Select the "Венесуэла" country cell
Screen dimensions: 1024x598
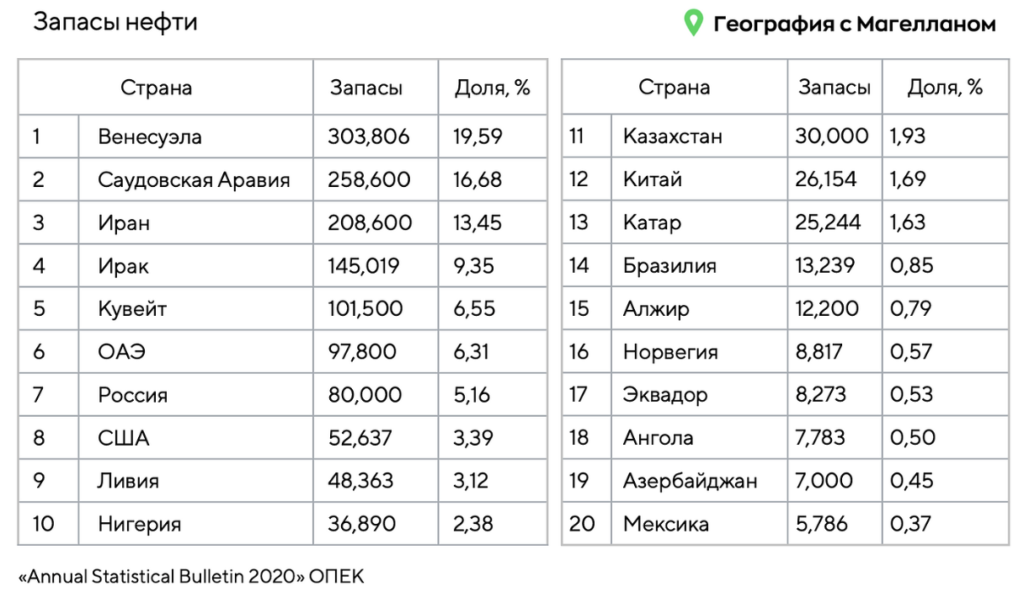click(x=150, y=137)
